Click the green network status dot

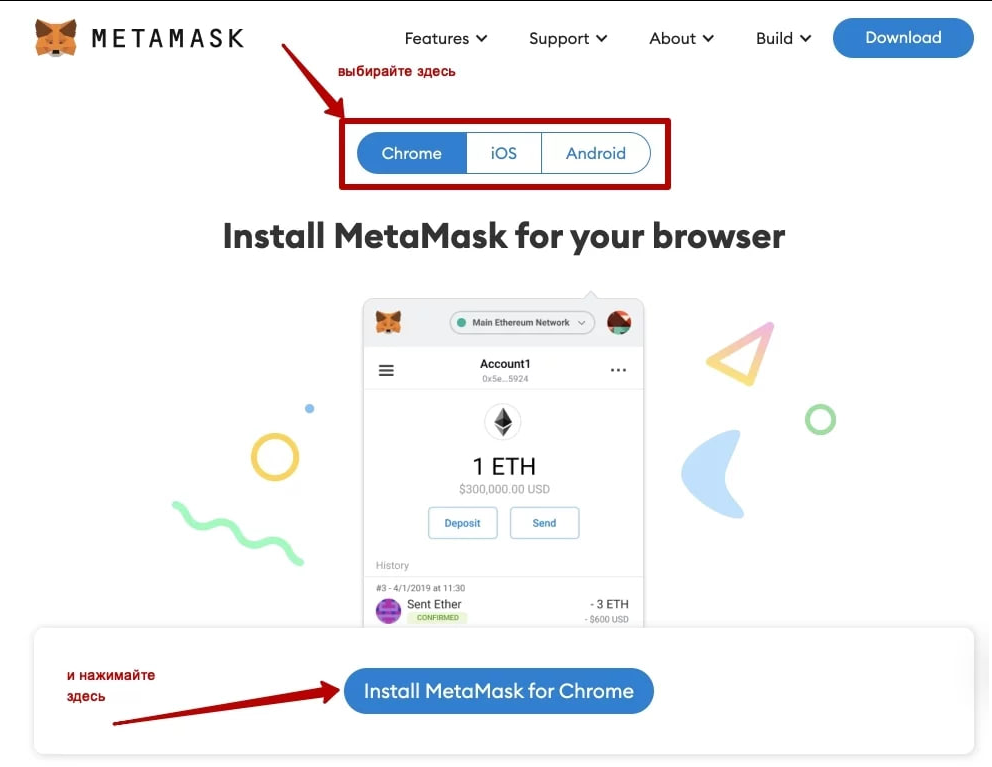click(x=461, y=322)
